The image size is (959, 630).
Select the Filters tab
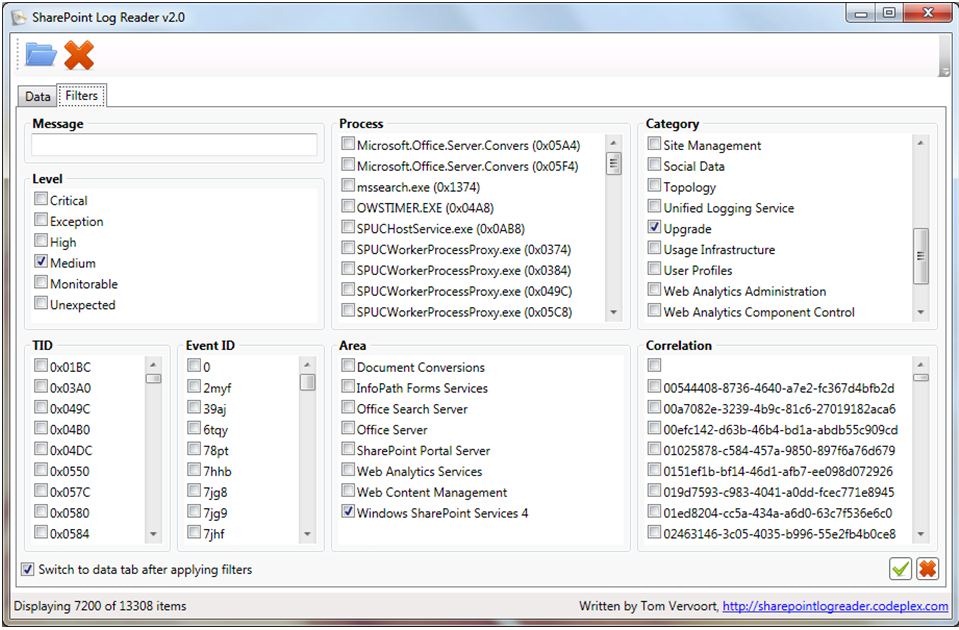click(x=81, y=96)
